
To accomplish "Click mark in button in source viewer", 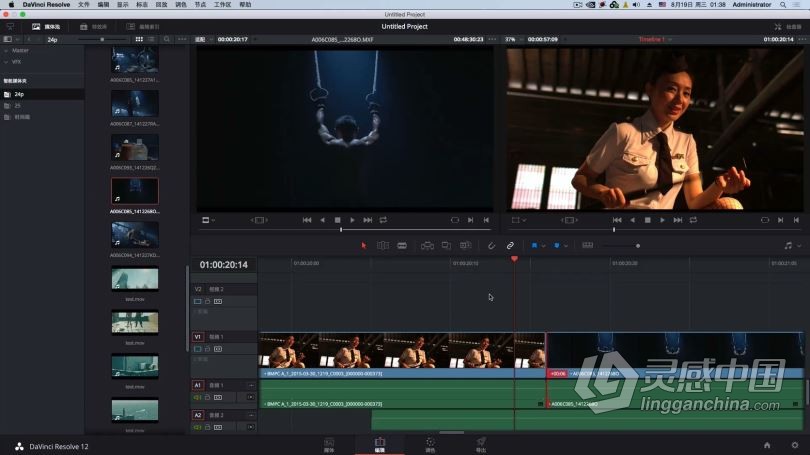I will coord(470,220).
